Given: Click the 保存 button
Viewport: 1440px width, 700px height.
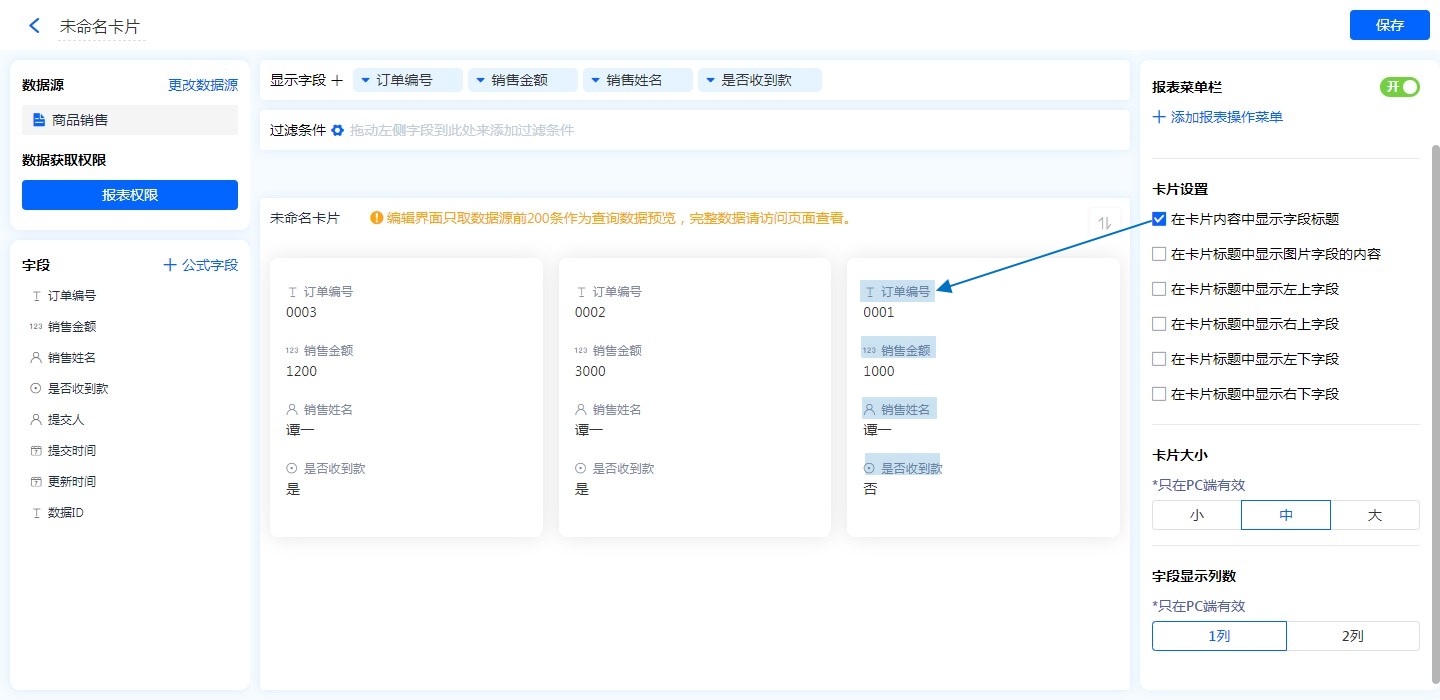Looking at the screenshot, I should [1389, 25].
